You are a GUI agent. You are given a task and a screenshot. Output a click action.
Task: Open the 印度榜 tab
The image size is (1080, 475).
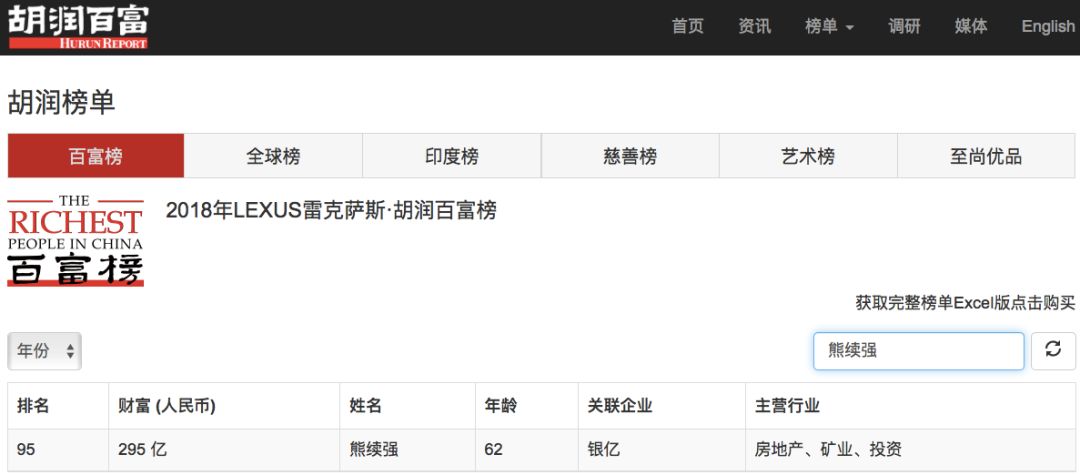coord(452,156)
